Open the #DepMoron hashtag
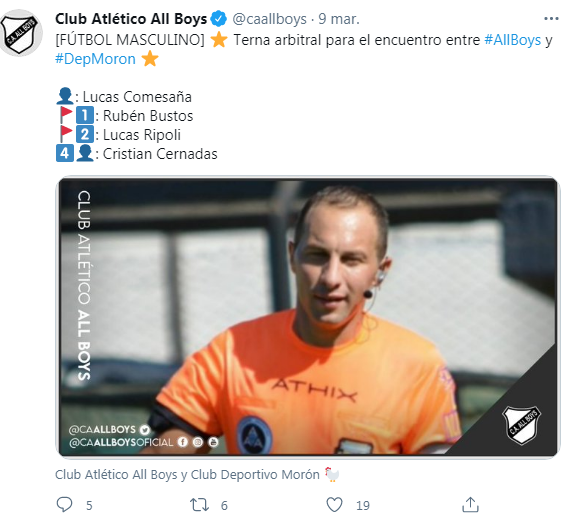This screenshot has width=574, height=522. coord(95,59)
